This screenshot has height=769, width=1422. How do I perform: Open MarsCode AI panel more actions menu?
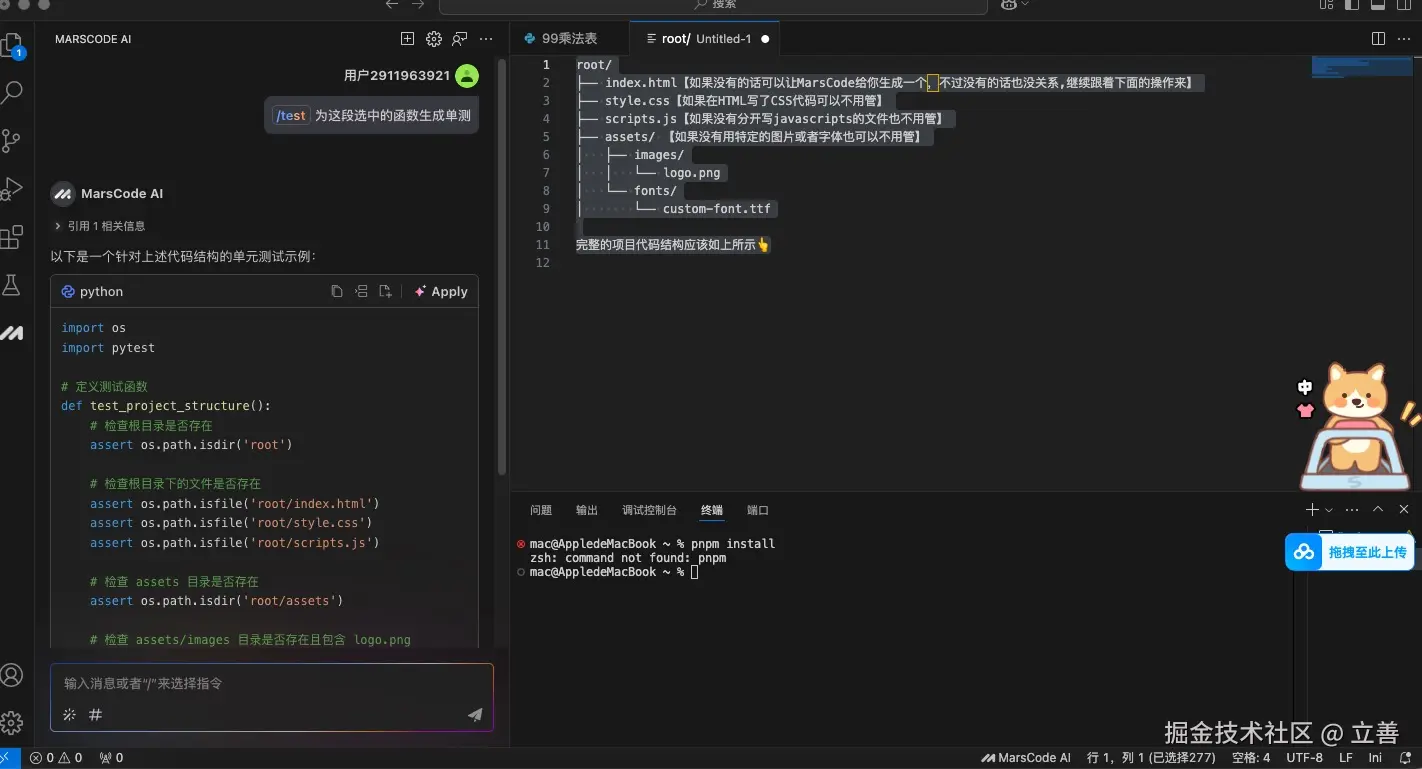point(487,39)
